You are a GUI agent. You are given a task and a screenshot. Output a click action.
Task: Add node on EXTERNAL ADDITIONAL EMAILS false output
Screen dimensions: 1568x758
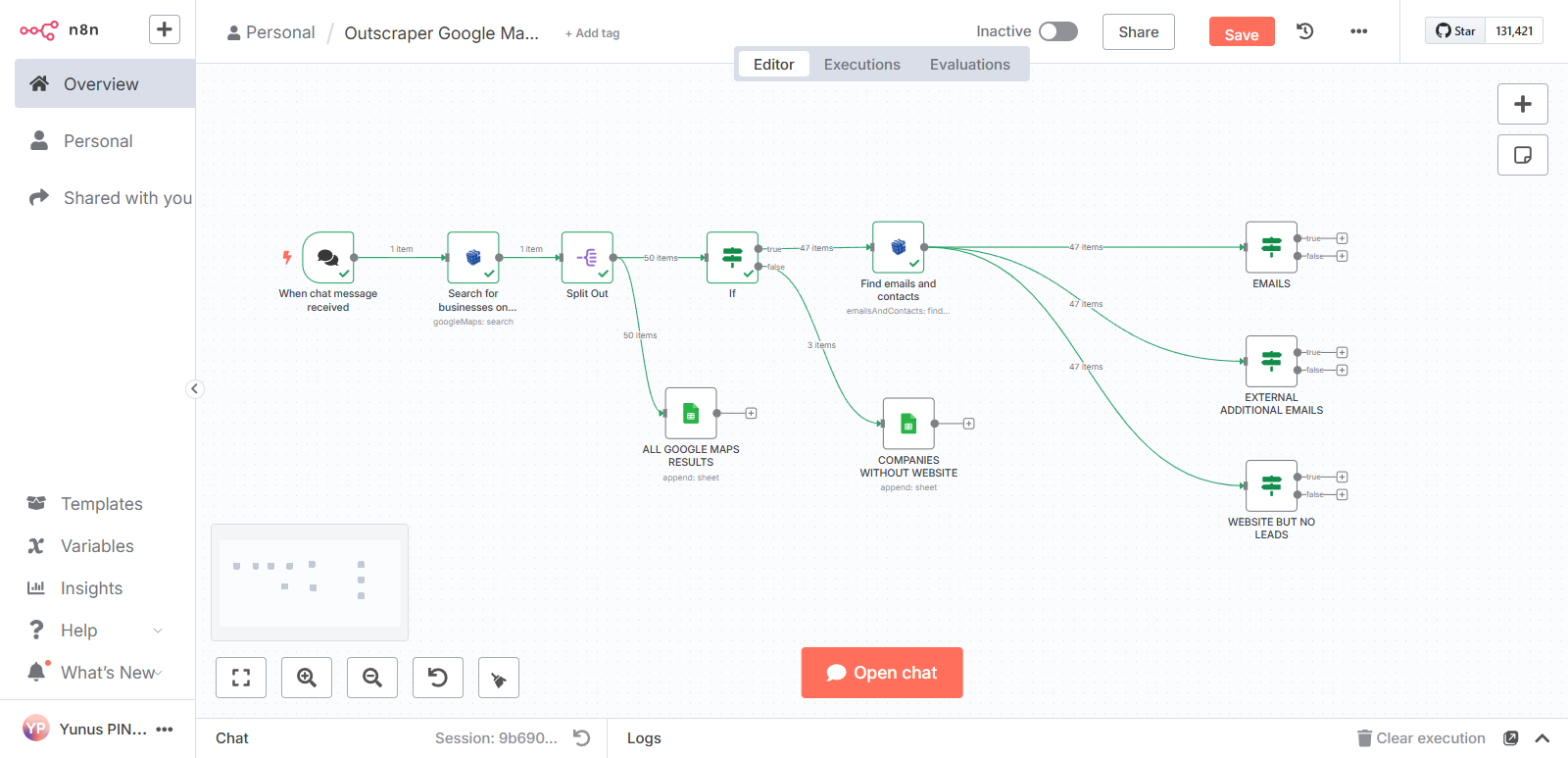[x=1342, y=370]
